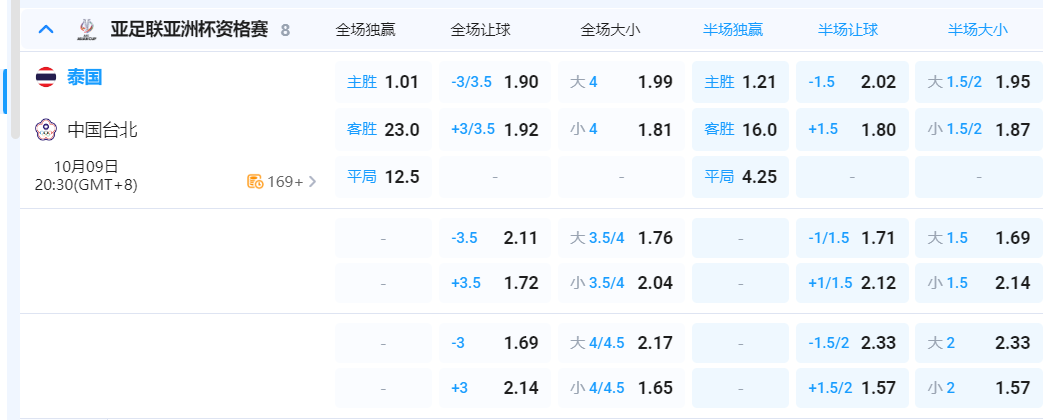
Task: Click the AFC Asian Cup league logo
Action: [x=86, y=29]
